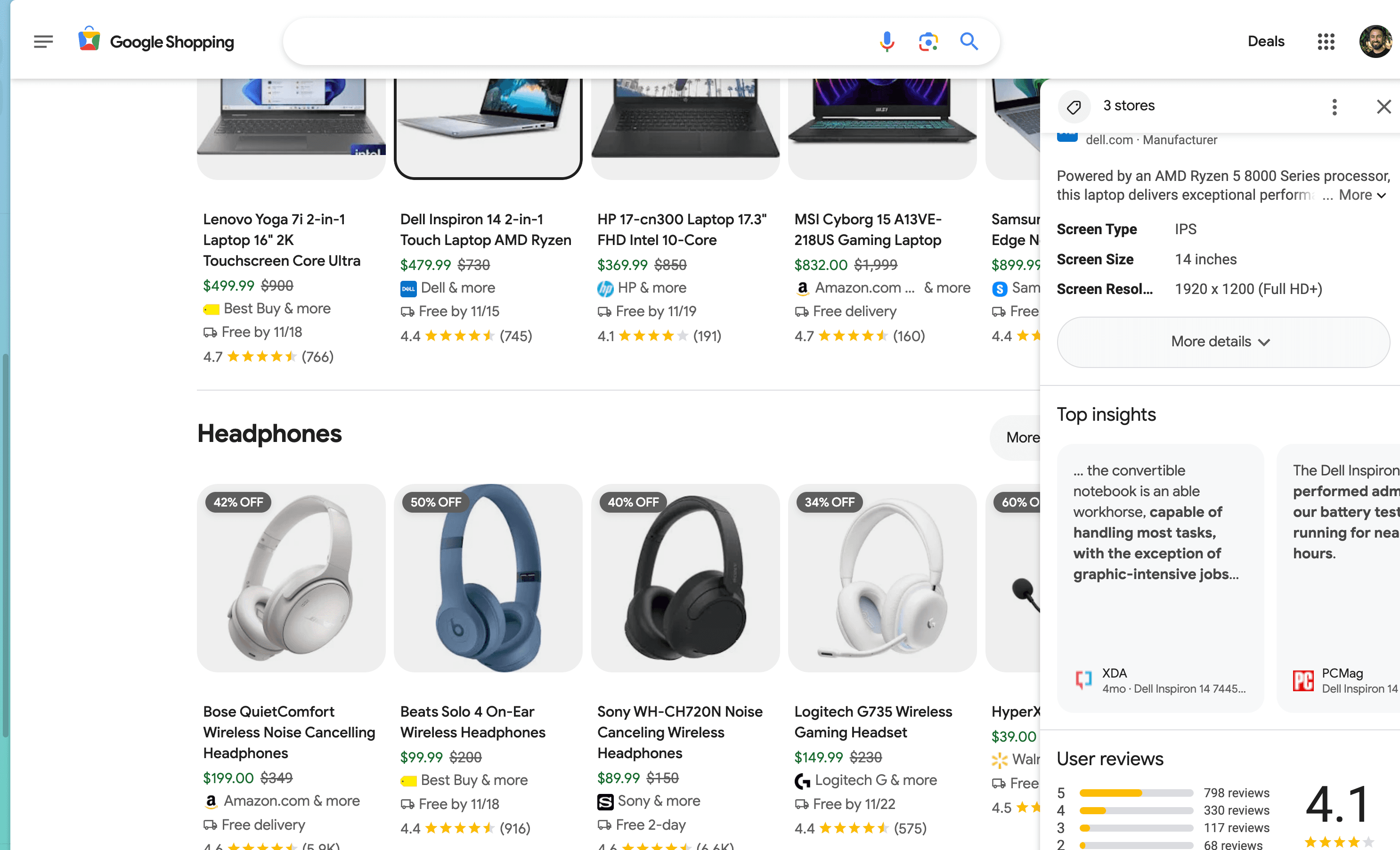The height and width of the screenshot is (850, 1400).
Task: Click the price tag icon near 3 stores
Action: pyautogui.click(x=1074, y=106)
